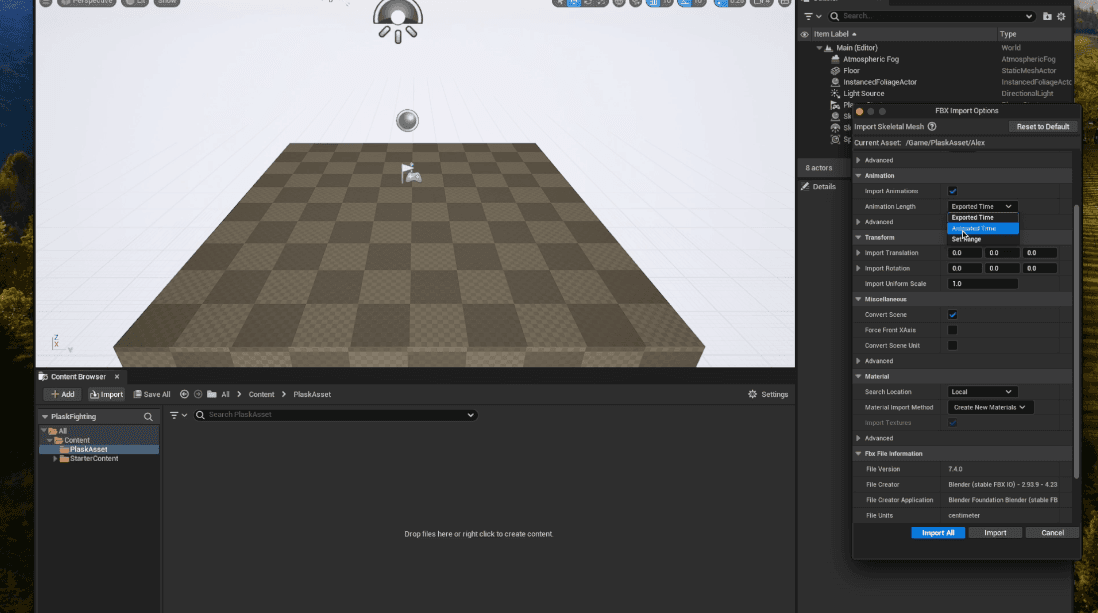Click the Content Browser history back arrow
The height and width of the screenshot is (613, 1098).
(184, 394)
